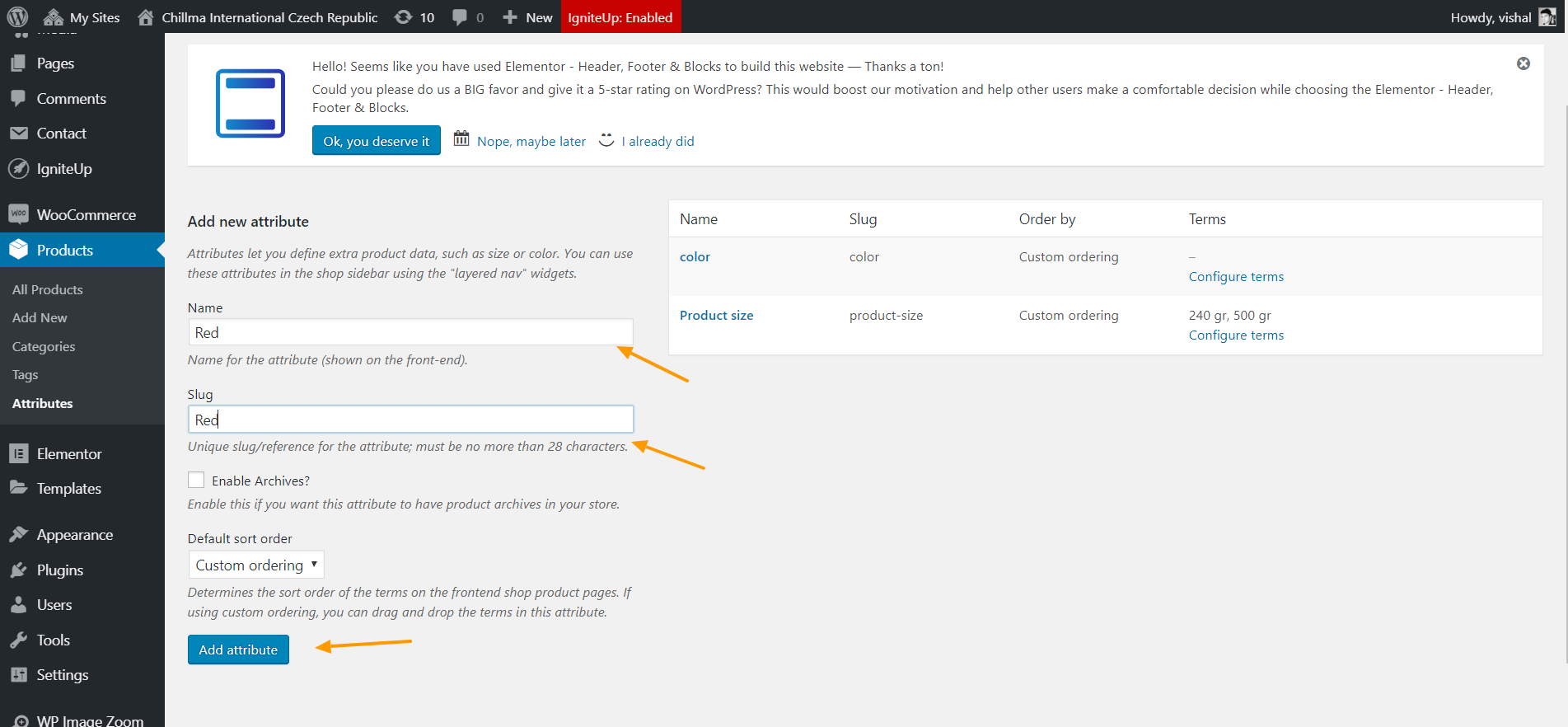Image resolution: width=1568 pixels, height=727 pixels.
Task: Open the New content menu
Action: coord(527,17)
